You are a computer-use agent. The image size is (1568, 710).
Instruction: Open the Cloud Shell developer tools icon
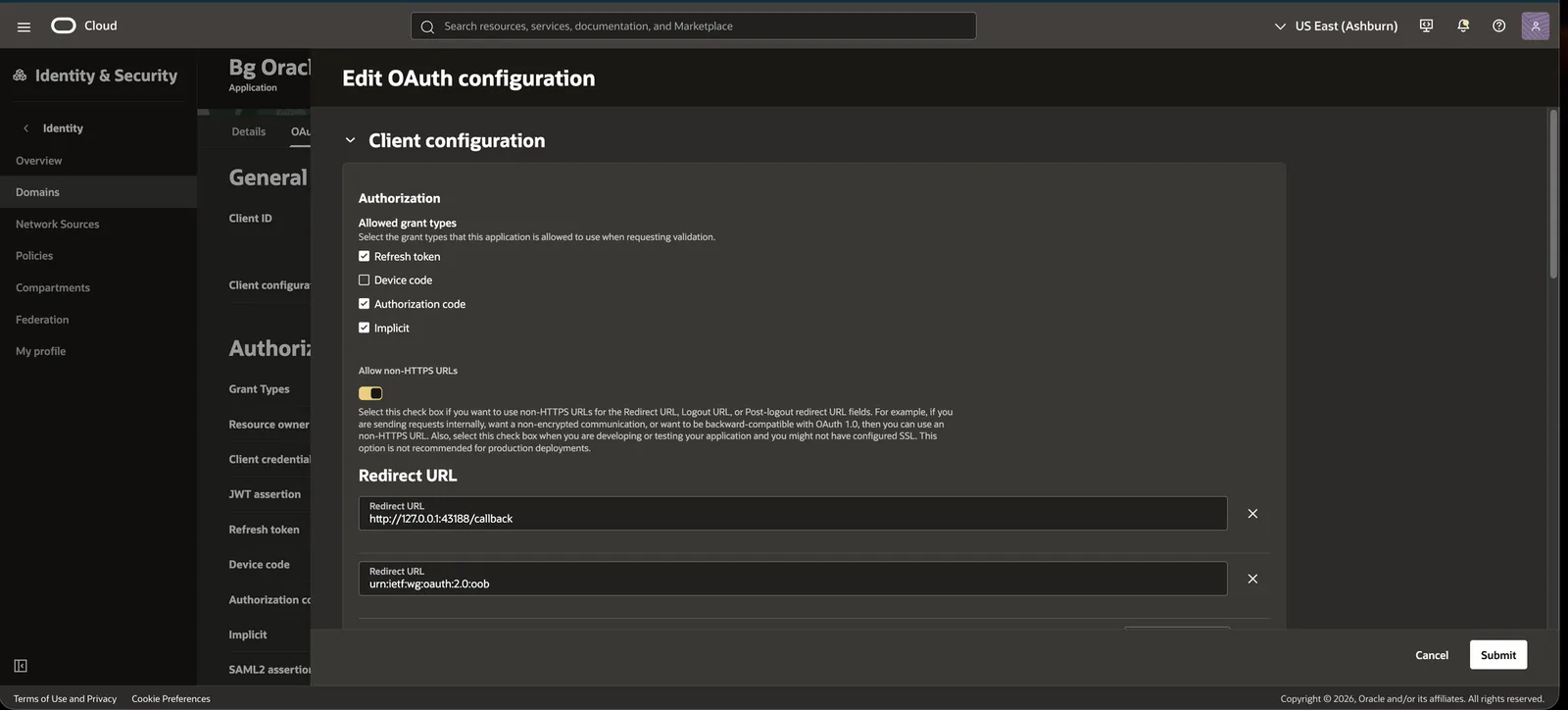[x=1426, y=25]
